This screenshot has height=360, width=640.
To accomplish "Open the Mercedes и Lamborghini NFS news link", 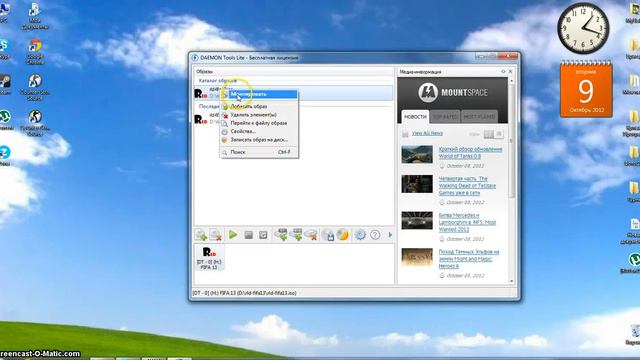I will pos(467,222).
